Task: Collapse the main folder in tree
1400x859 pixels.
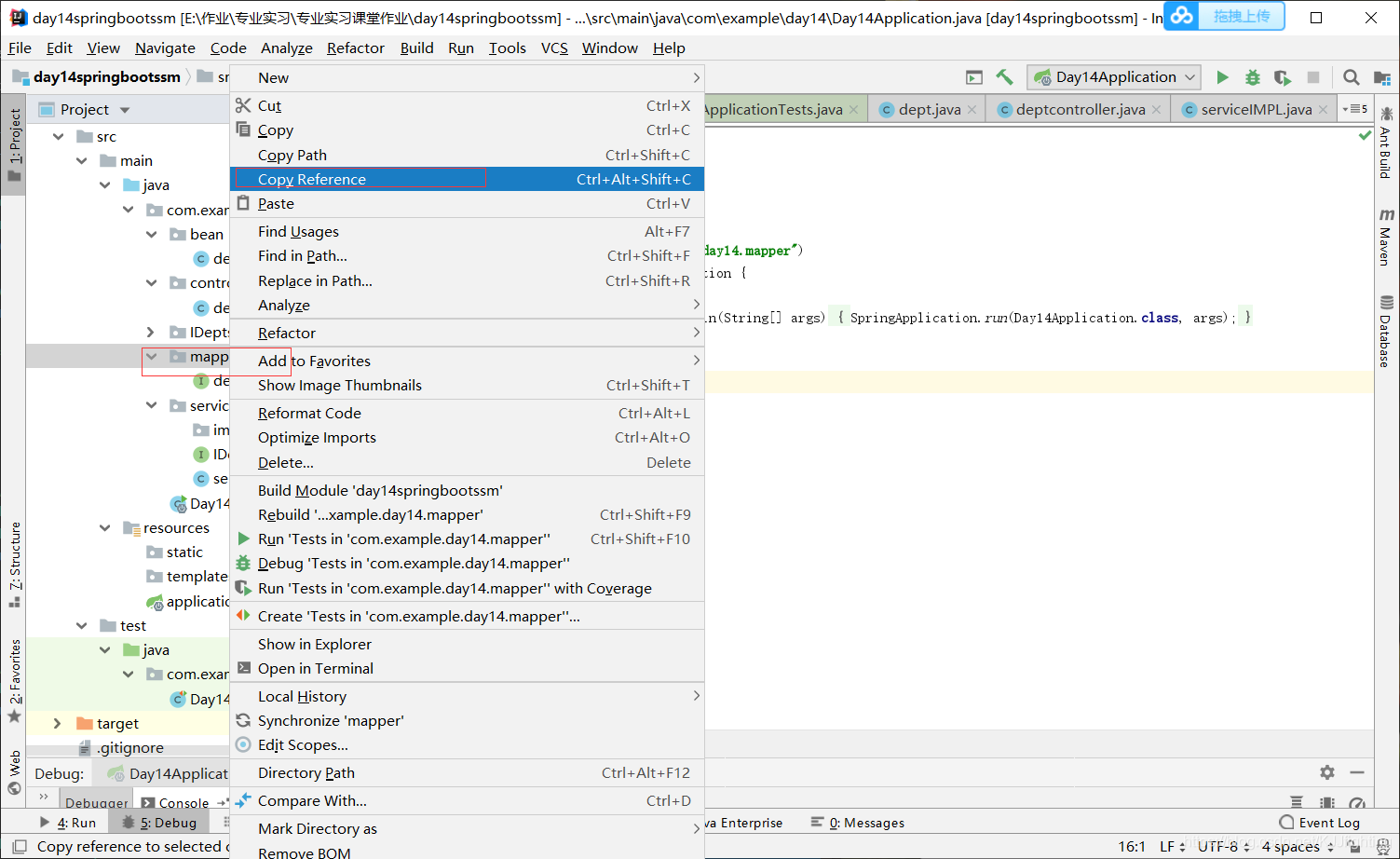Action: pos(82,161)
